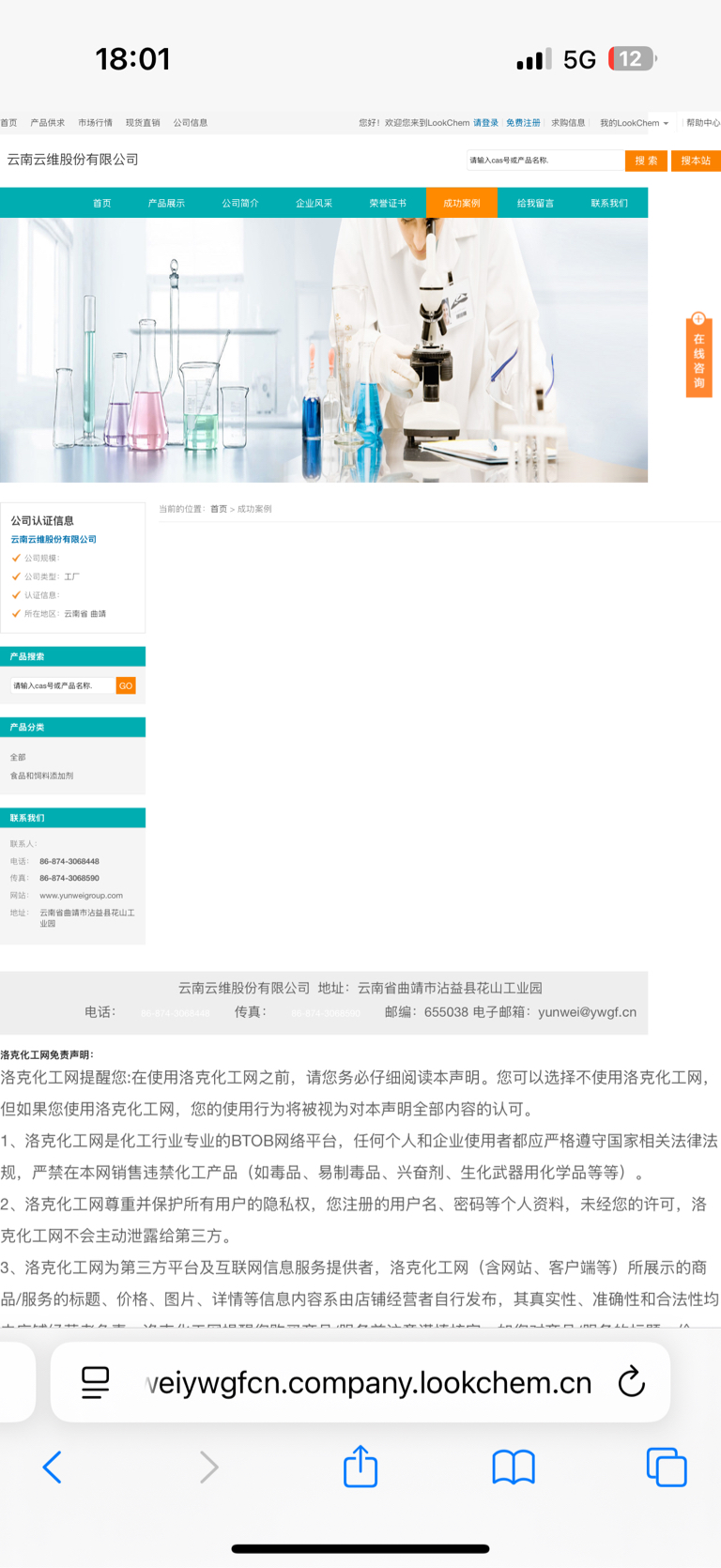The width and height of the screenshot is (721, 1568).
Task: Click the checkmark beside 所在地区
Action: click(16, 613)
